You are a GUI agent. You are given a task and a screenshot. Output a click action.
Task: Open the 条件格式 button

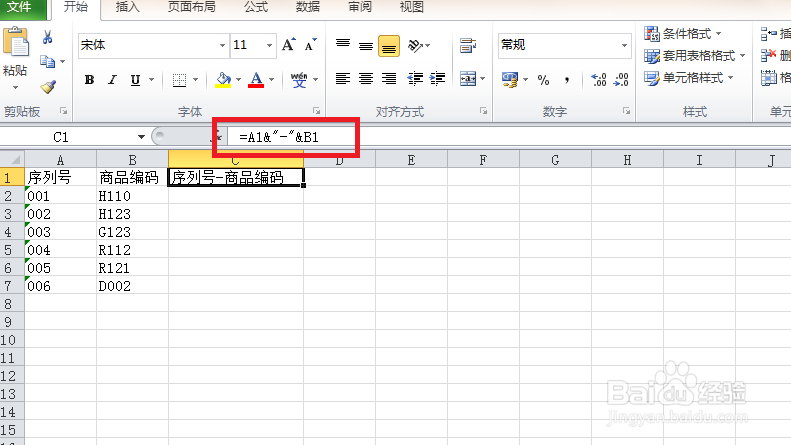pyautogui.click(x=683, y=34)
